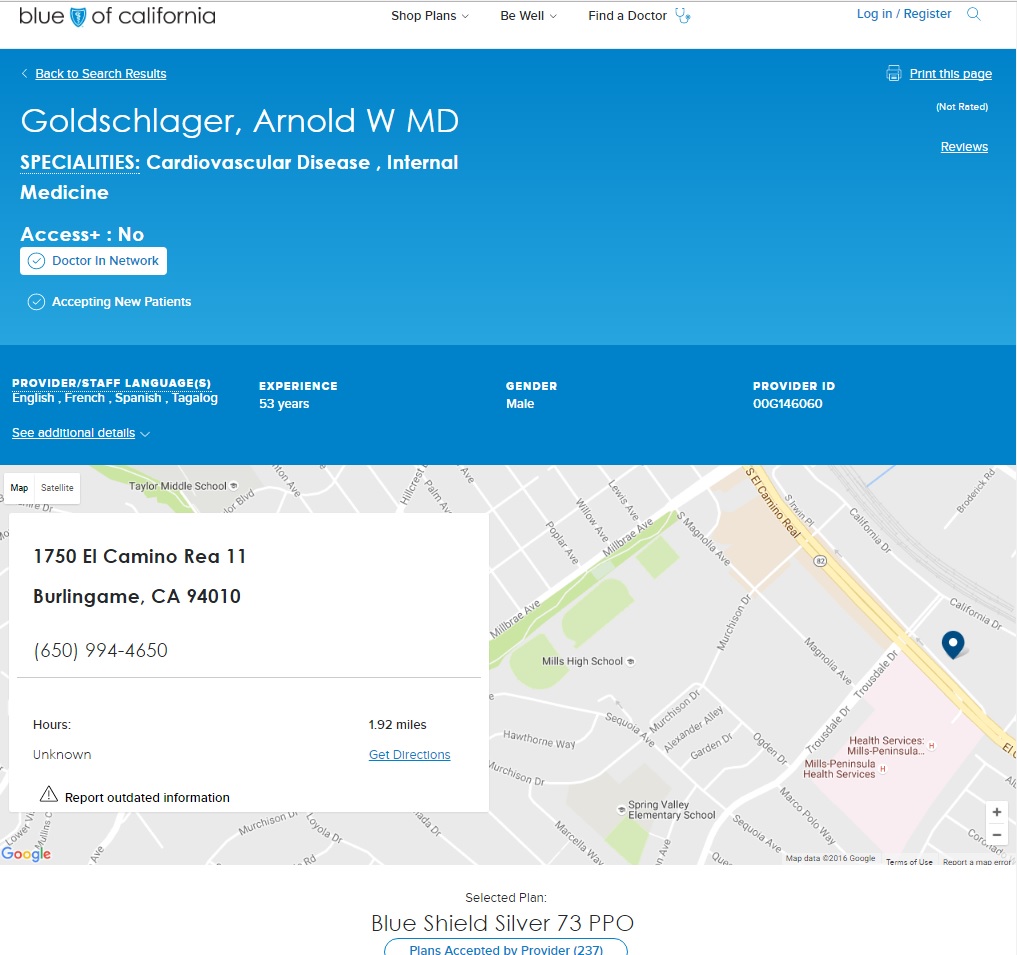Click the Blue Shield of California logo
This screenshot has height=955, width=1017.
[x=117, y=16]
